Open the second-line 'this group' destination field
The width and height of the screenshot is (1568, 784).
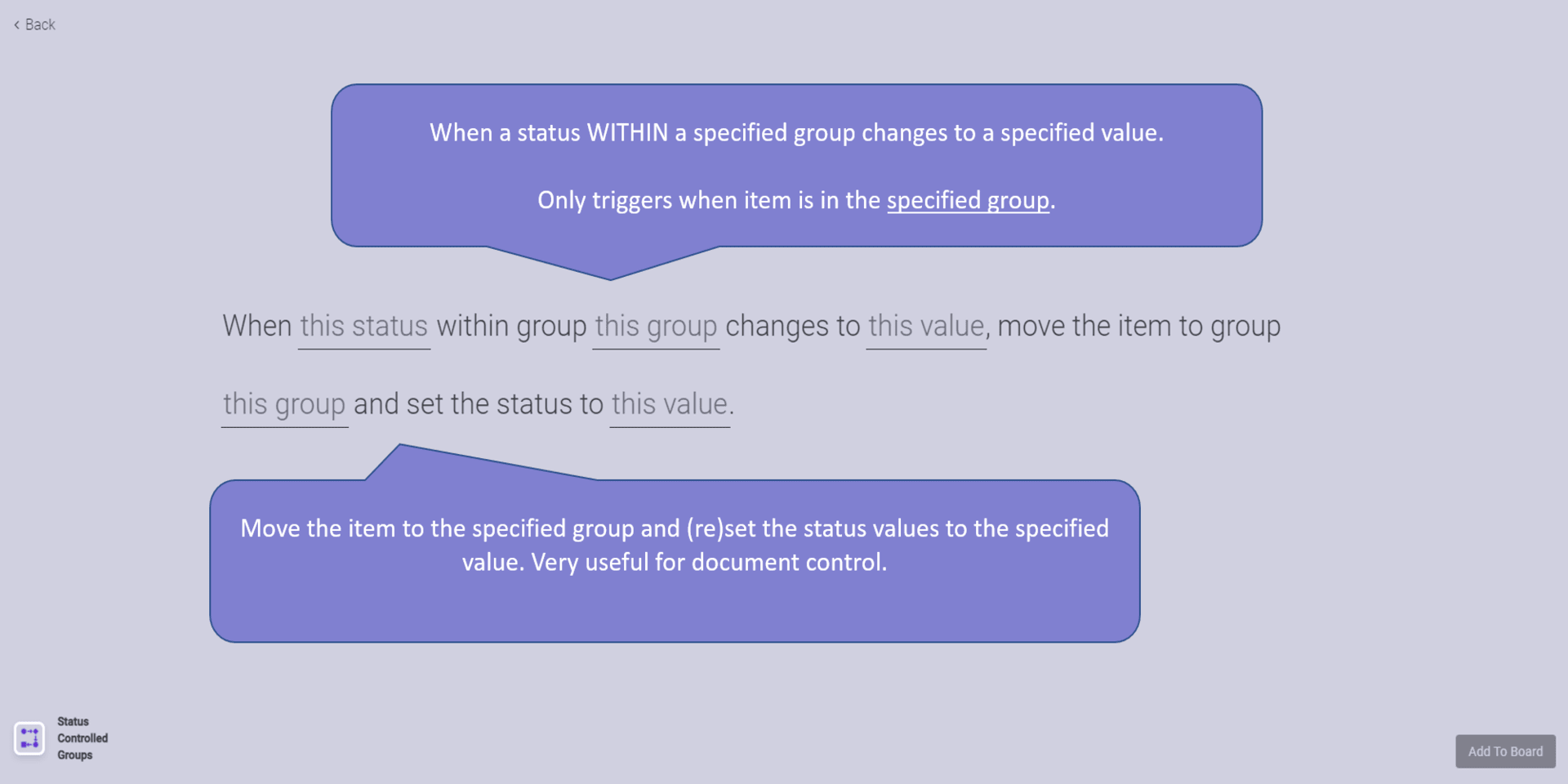coord(284,404)
